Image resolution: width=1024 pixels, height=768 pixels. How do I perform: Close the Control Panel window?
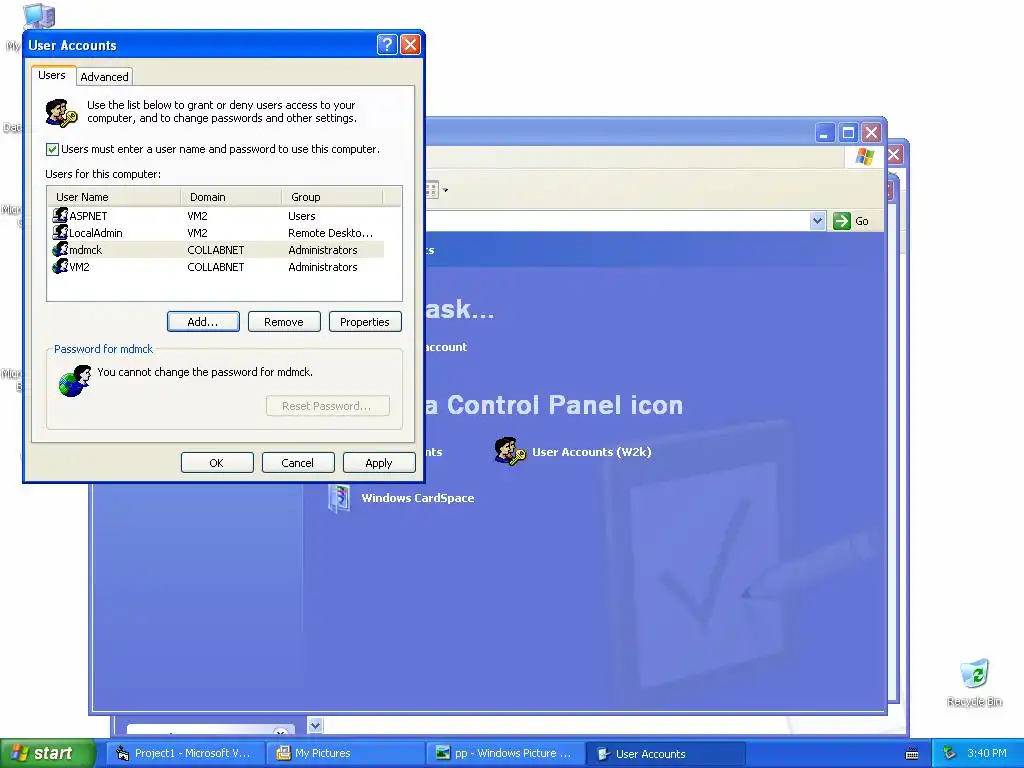coord(871,133)
